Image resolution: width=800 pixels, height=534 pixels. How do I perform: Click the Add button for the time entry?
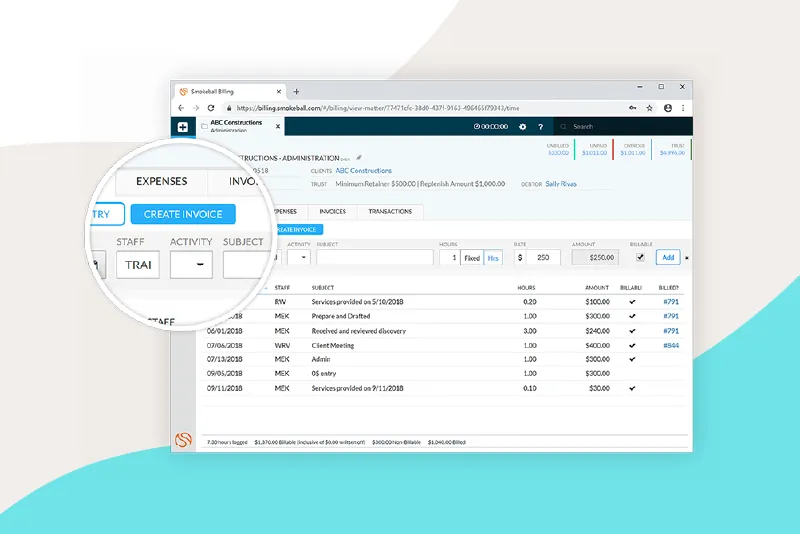pyautogui.click(x=668, y=258)
